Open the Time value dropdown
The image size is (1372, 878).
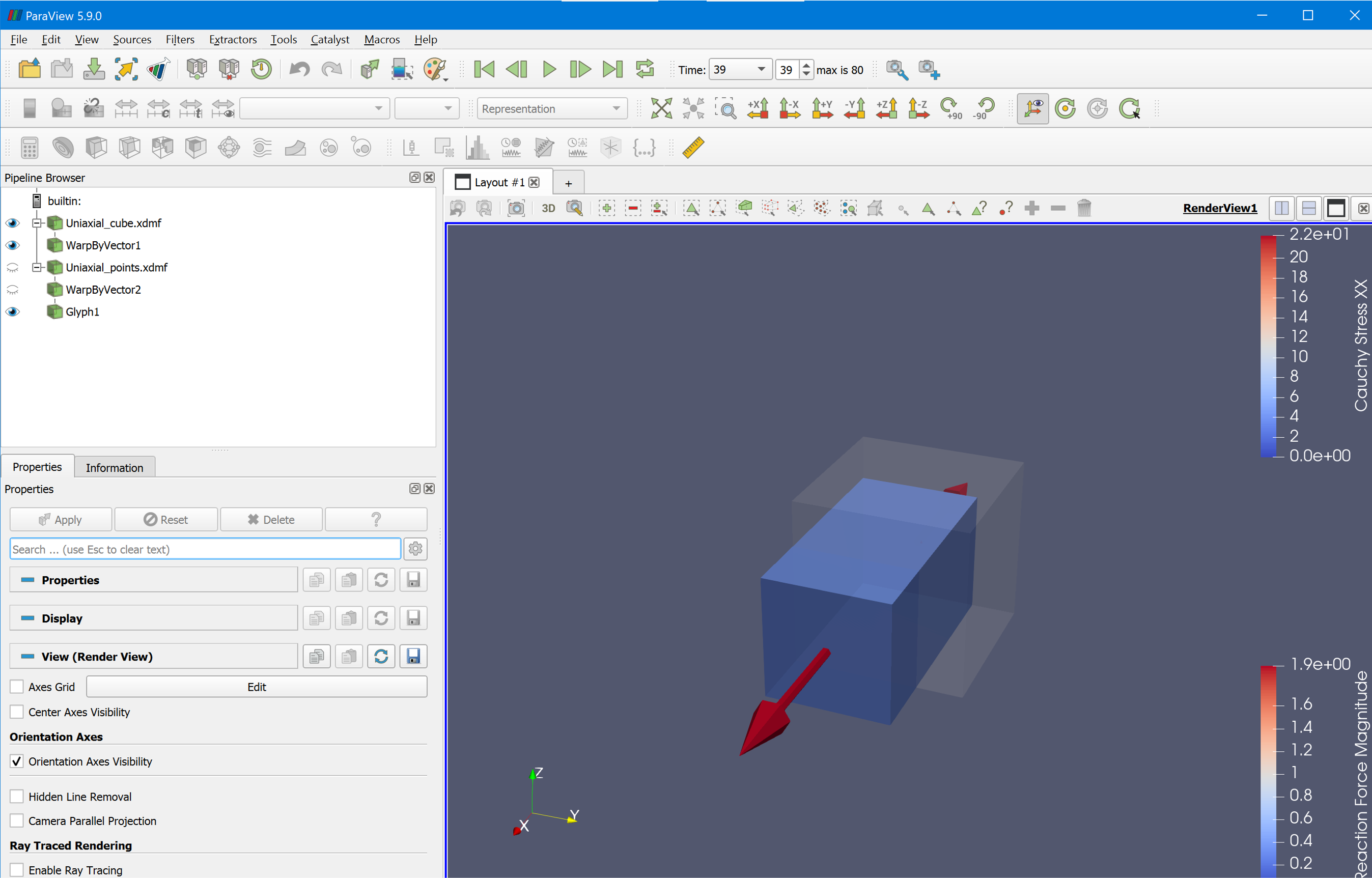761,69
